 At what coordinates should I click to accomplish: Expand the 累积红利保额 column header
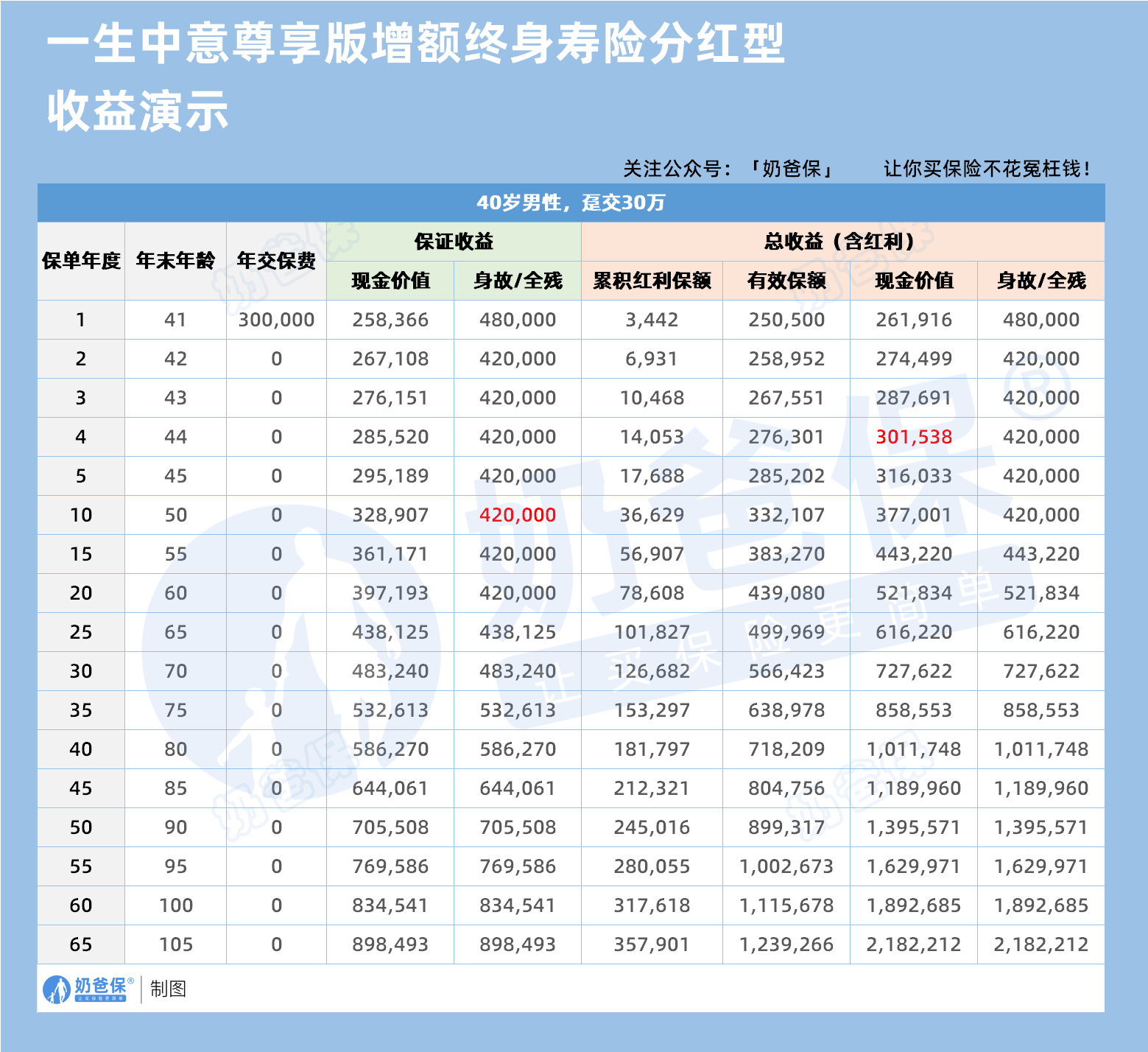click(x=652, y=281)
